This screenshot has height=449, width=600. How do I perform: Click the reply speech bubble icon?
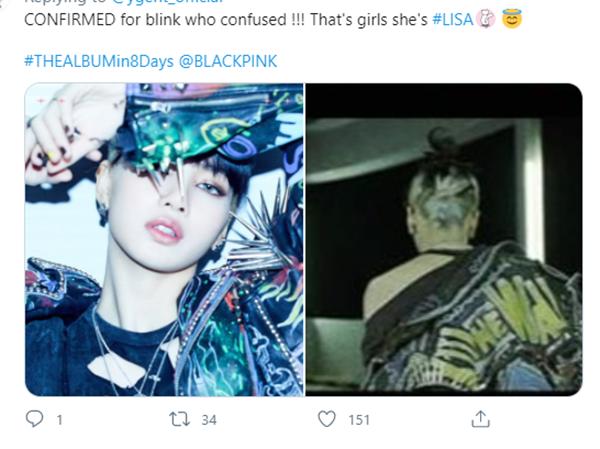(34, 419)
